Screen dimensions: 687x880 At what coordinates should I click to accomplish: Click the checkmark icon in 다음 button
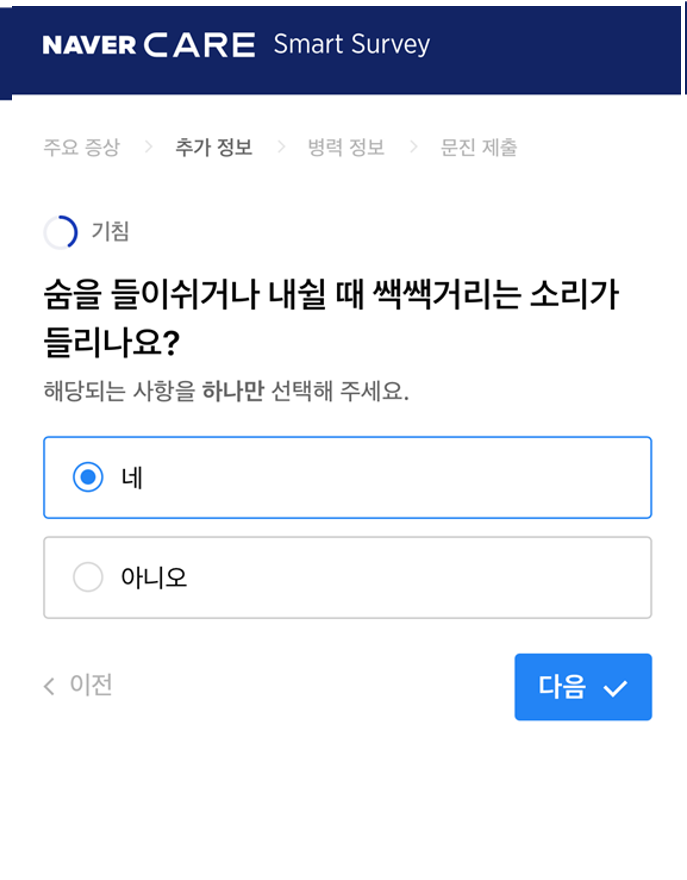(x=615, y=688)
